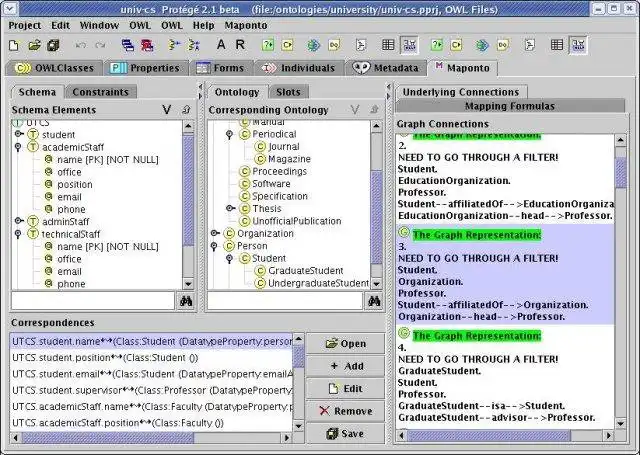The width and height of the screenshot is (640, 455).
Task: Click the Graph Connections horizontal scrollbar thumb
Action: 489,436
